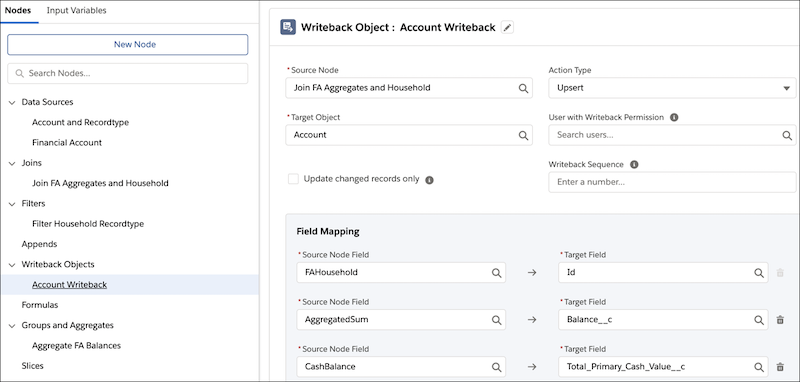Click the FAHousehold source node field

(x=401, y=272)
